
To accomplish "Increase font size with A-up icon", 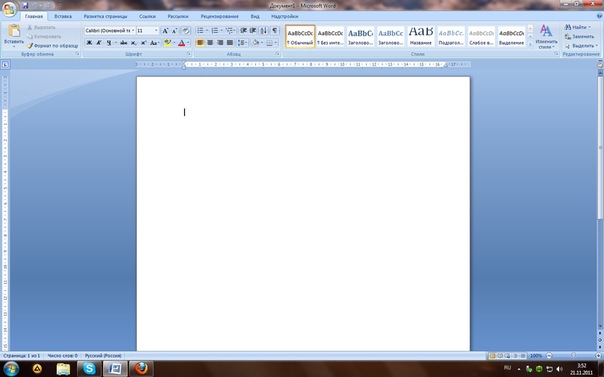I will point(165,31).
